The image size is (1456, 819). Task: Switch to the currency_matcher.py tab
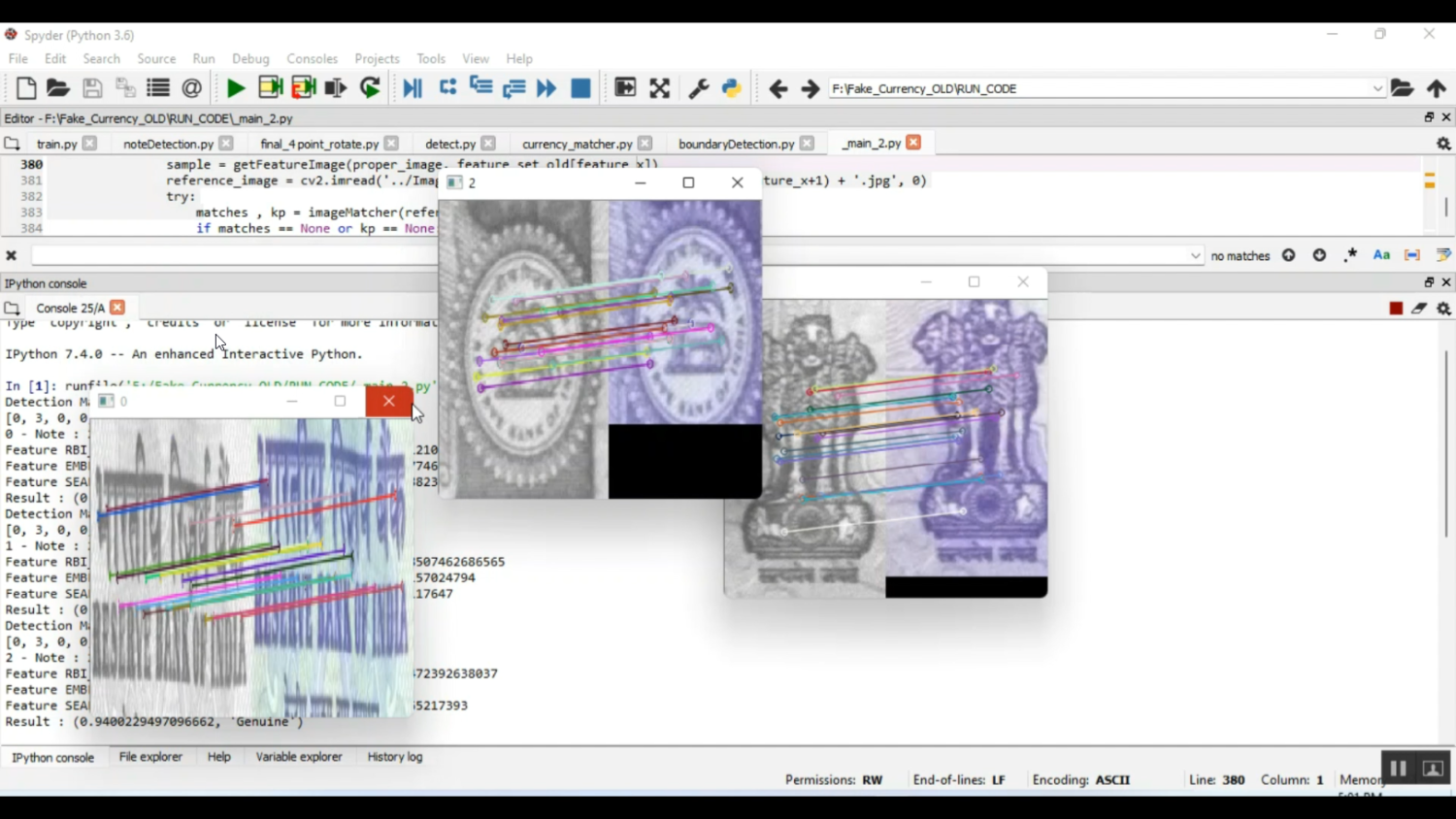pos(577,144)
